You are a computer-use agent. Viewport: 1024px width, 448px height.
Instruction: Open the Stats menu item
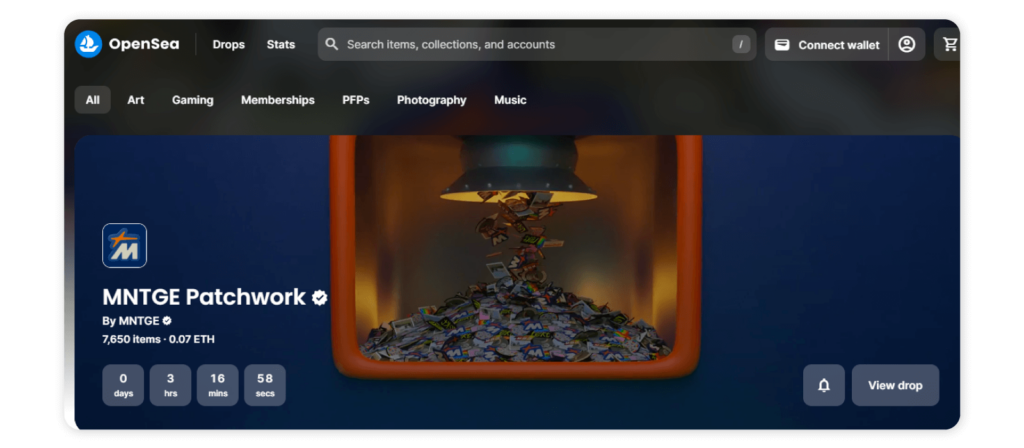pyautogui.click(x=281, y=44)
